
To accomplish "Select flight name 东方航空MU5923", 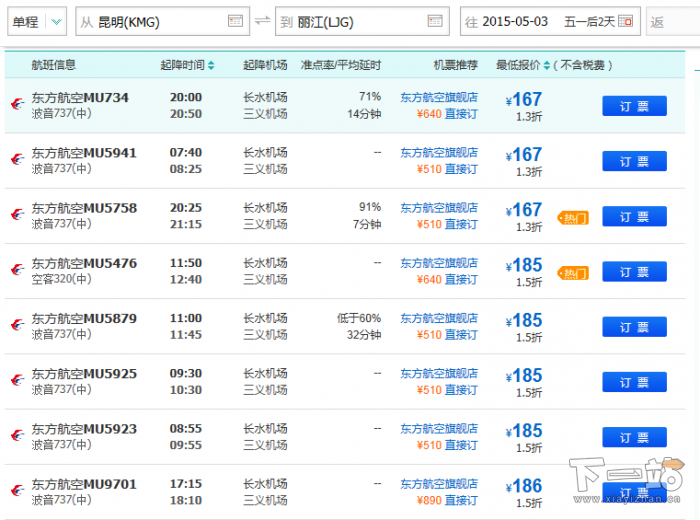I will pyautogui.click(x=84, y=429).
